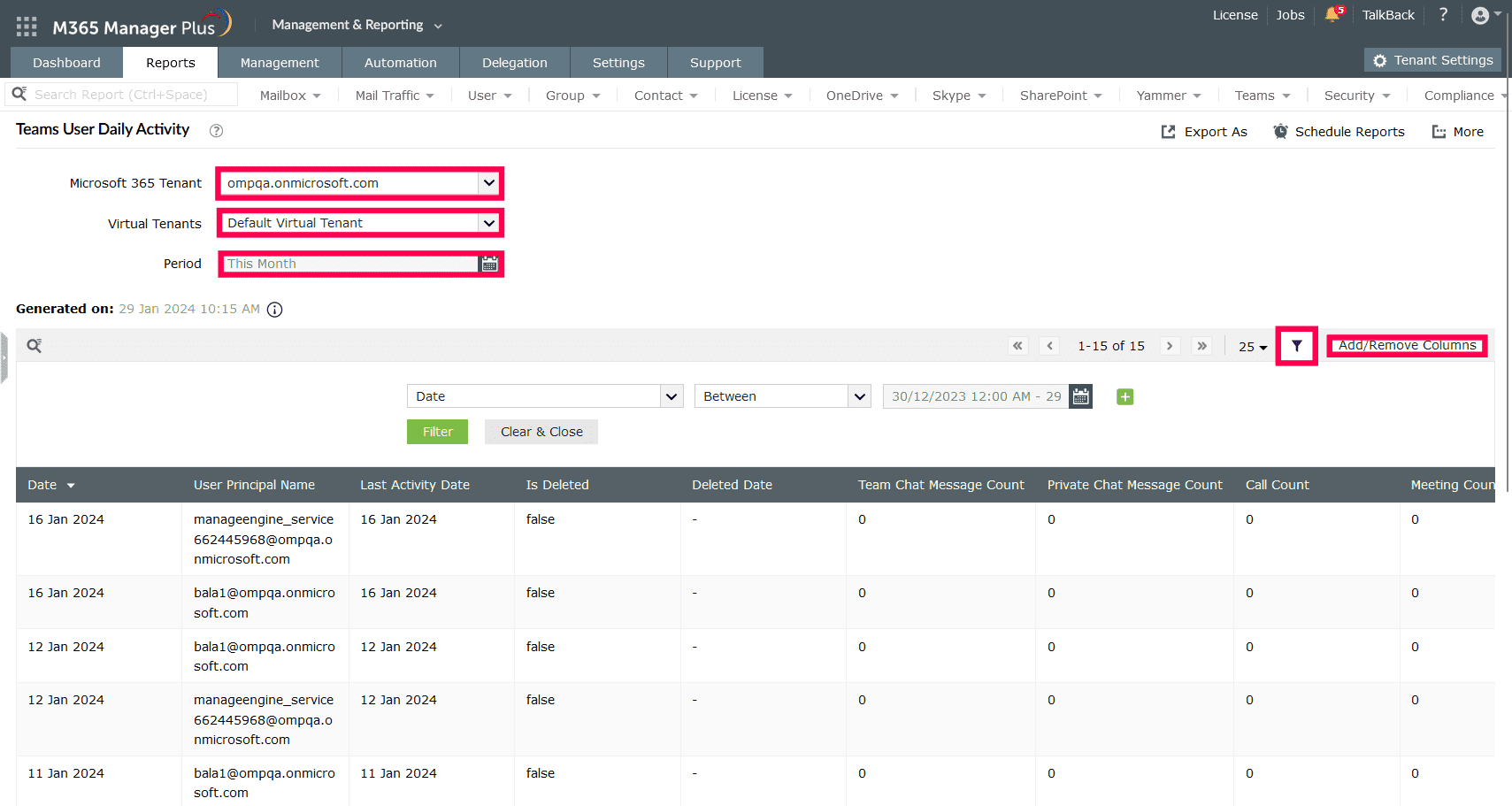Image resolution: width=1512 pixels, height=806 pixels.
Task: Click Schedule Reports
Action: point(1339,132)
